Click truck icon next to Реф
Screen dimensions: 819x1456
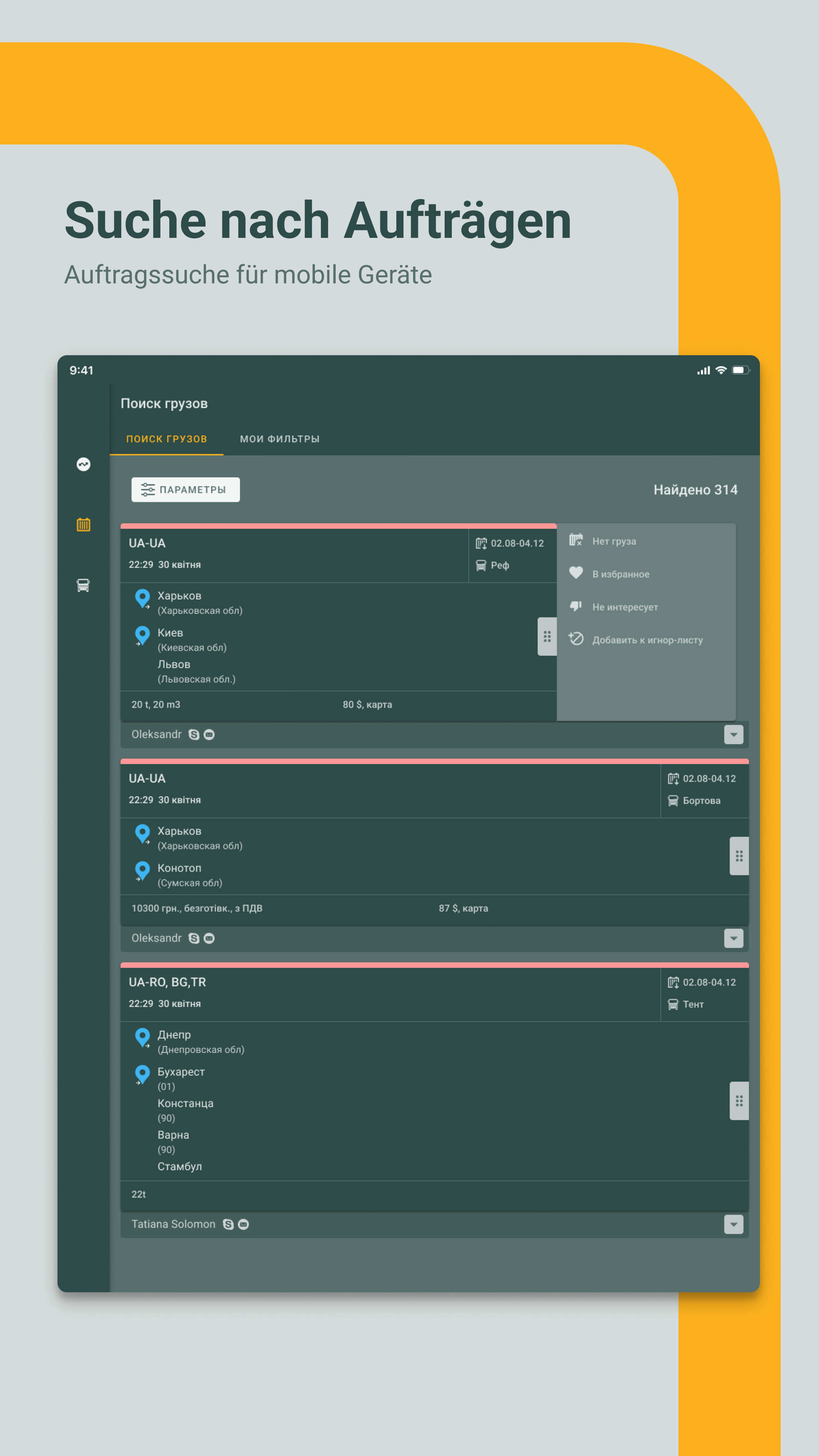[481, 565]
